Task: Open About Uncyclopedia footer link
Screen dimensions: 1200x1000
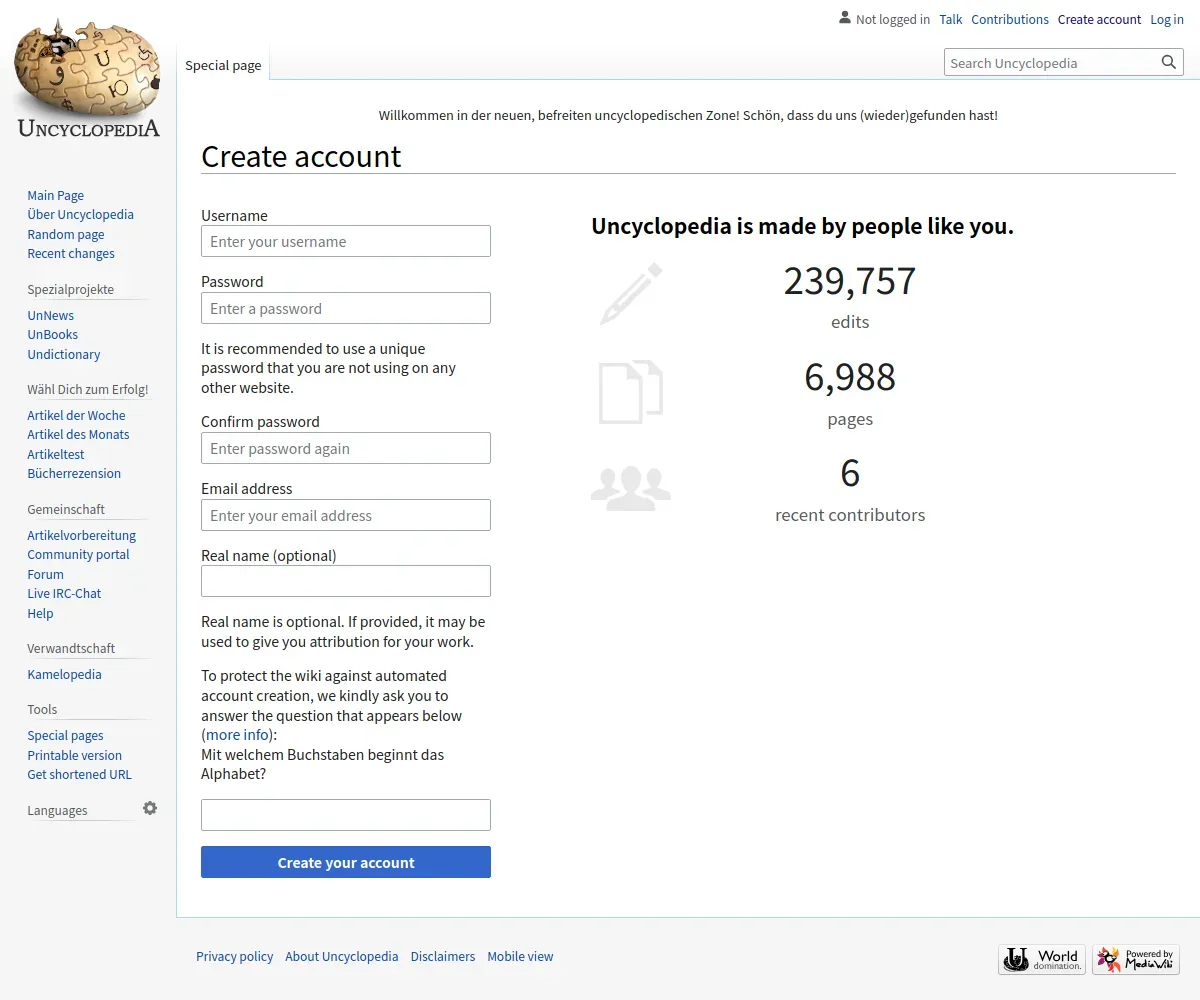Action: coord(341,956)
